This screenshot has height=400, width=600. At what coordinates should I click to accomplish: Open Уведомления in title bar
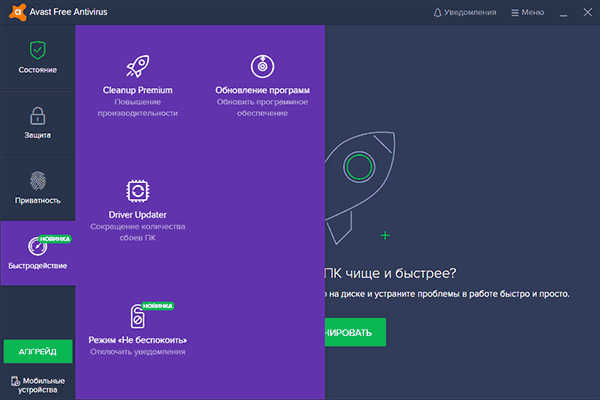coord(470,12)
